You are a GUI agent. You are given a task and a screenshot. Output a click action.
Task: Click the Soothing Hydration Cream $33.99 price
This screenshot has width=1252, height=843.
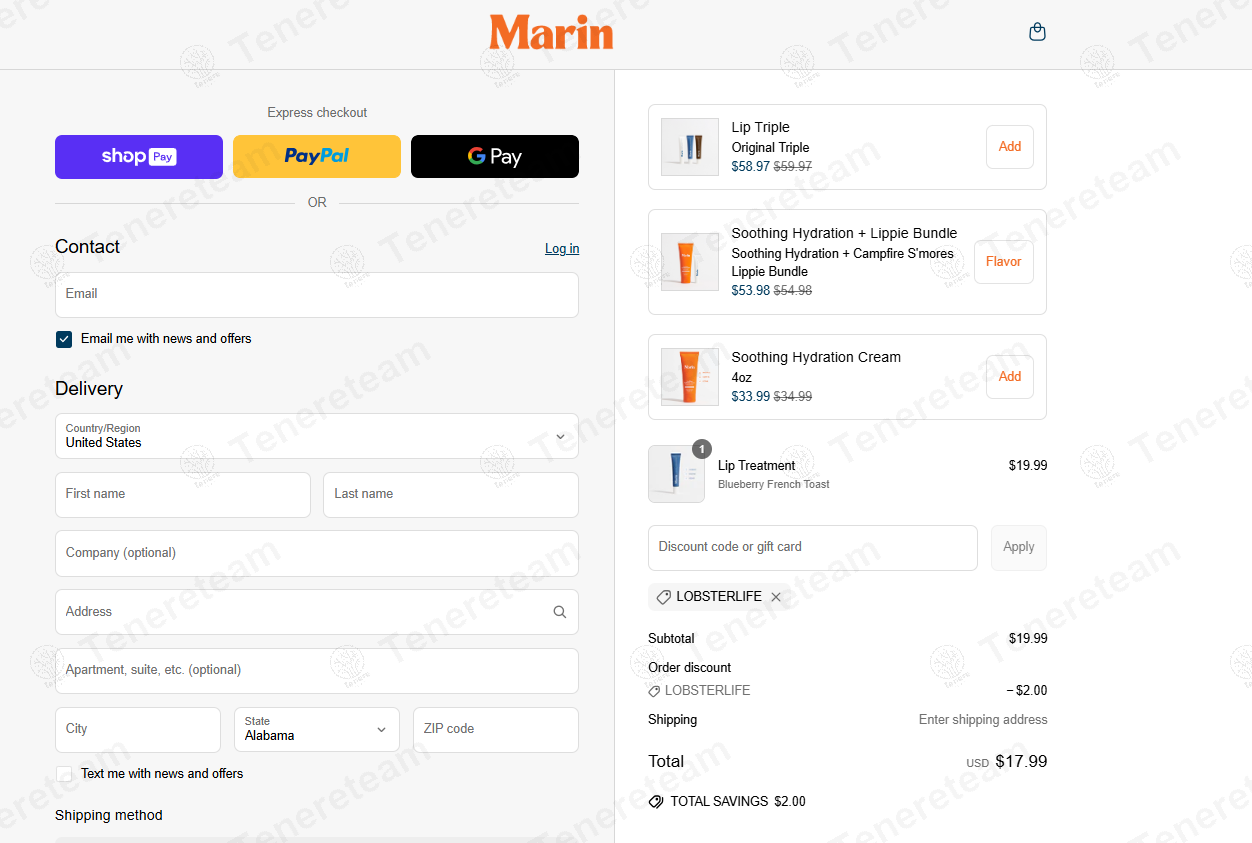751,397
